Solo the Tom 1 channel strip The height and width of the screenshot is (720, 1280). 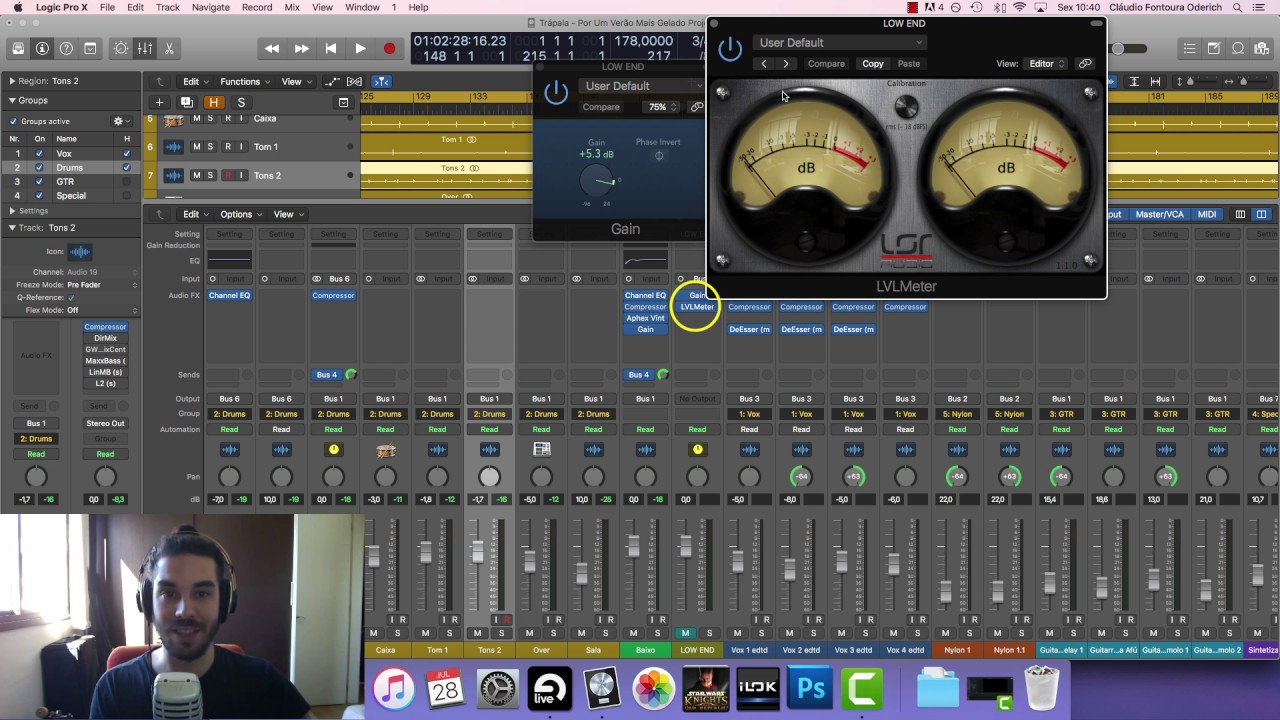tap(449, 633)
